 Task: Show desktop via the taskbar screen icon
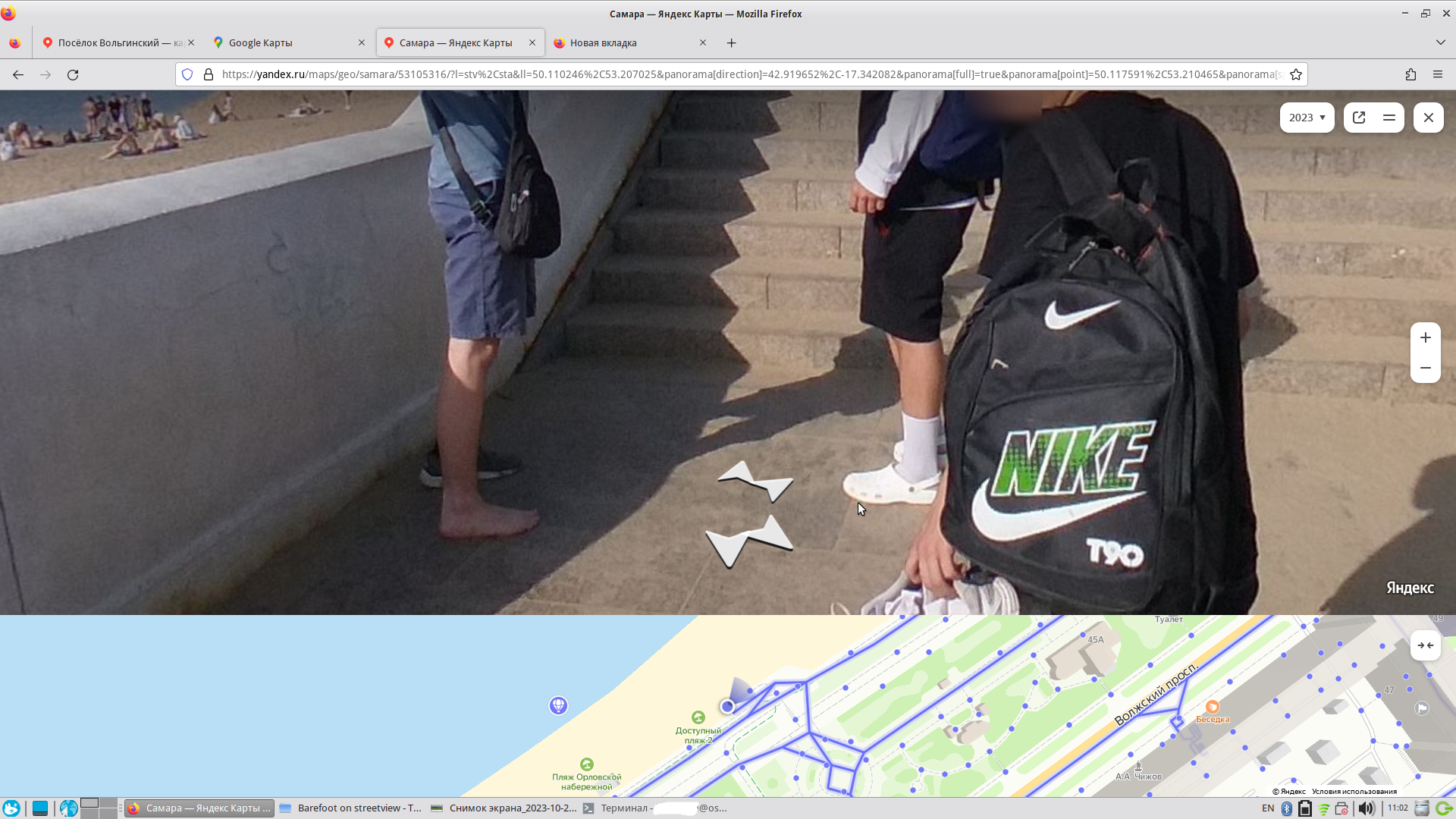[40, 808]
